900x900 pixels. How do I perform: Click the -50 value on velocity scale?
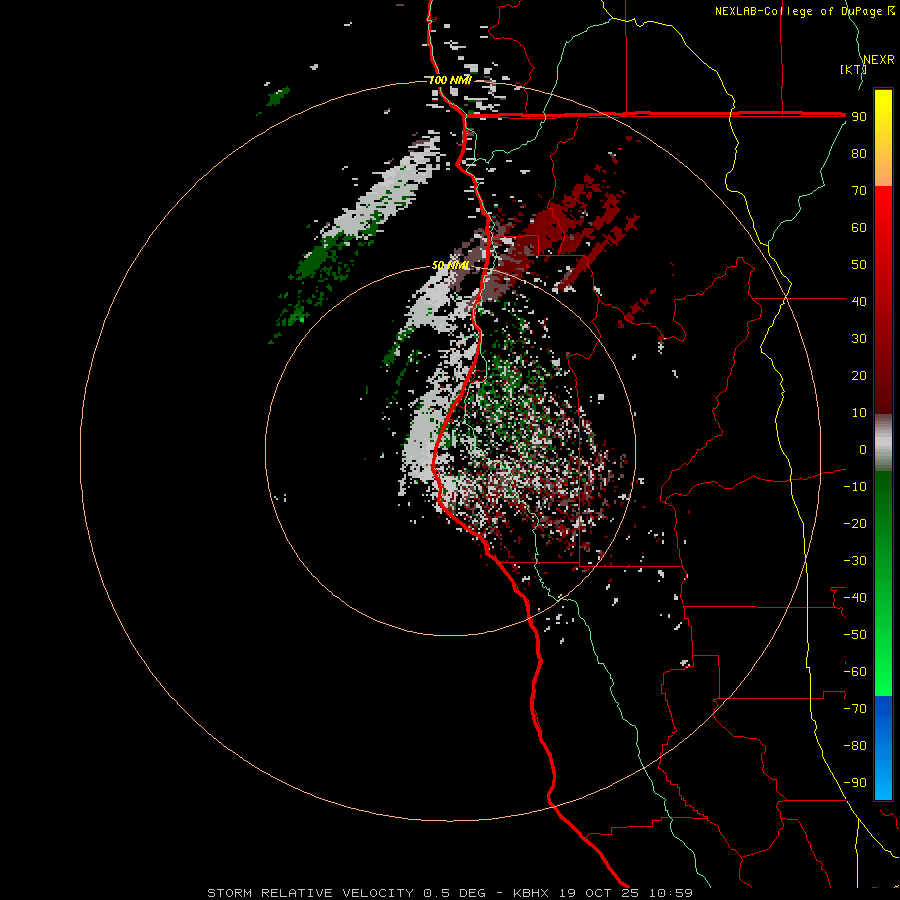pyautogui.click(x=855, y=635)
